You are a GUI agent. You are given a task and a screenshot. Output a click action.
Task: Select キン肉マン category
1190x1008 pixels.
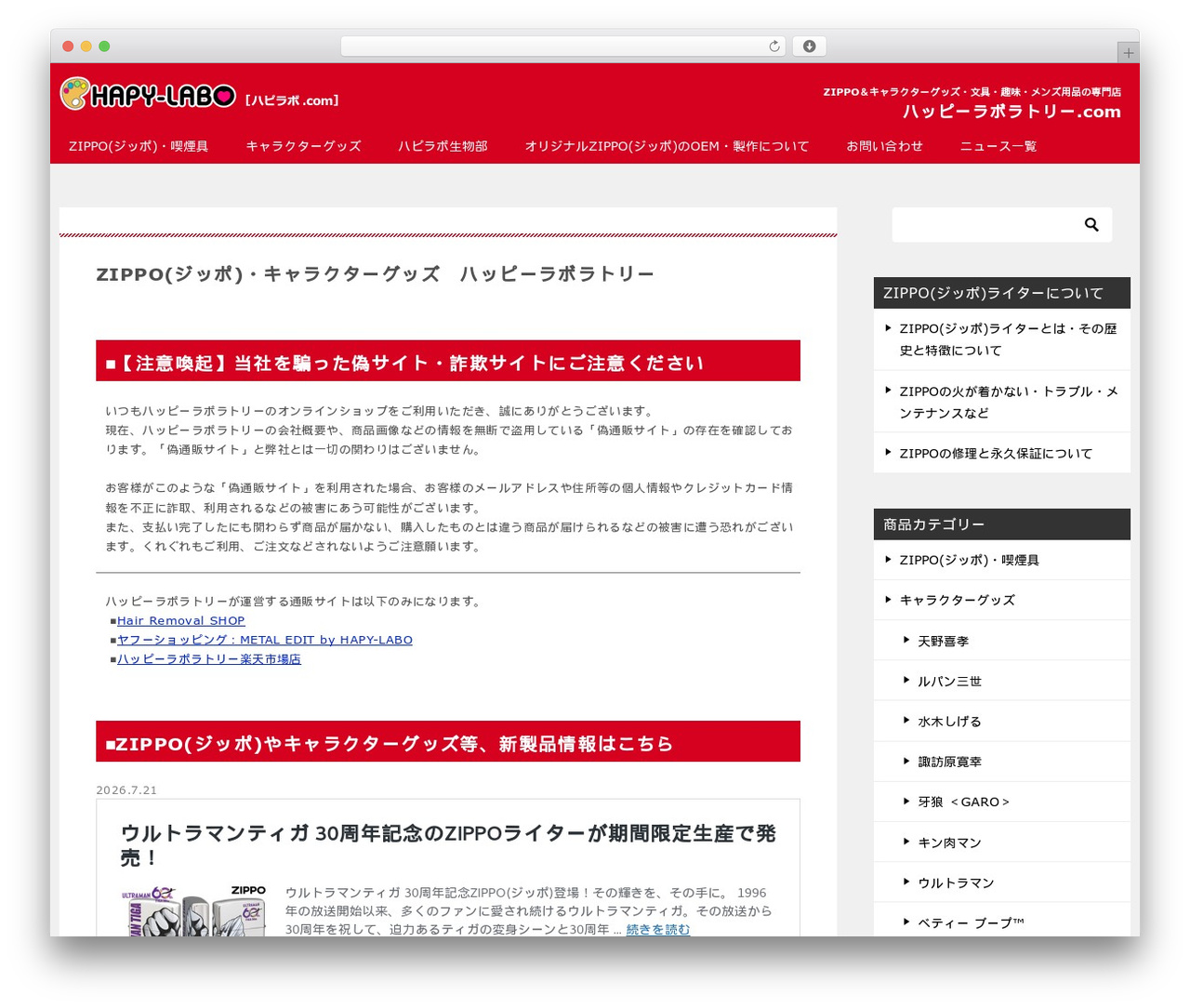click(x=949, y=842)
